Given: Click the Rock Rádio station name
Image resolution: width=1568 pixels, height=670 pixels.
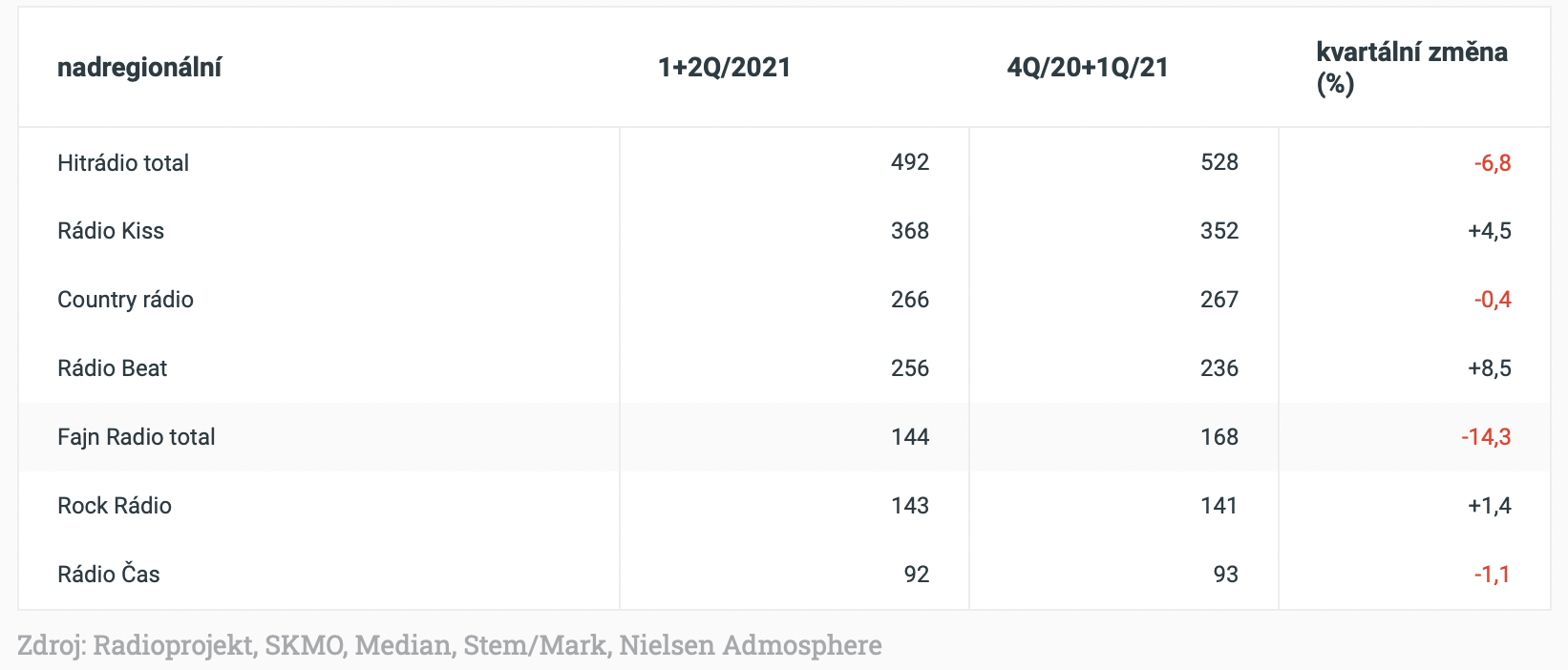Looking at the screenshot, I should (115, 506).
